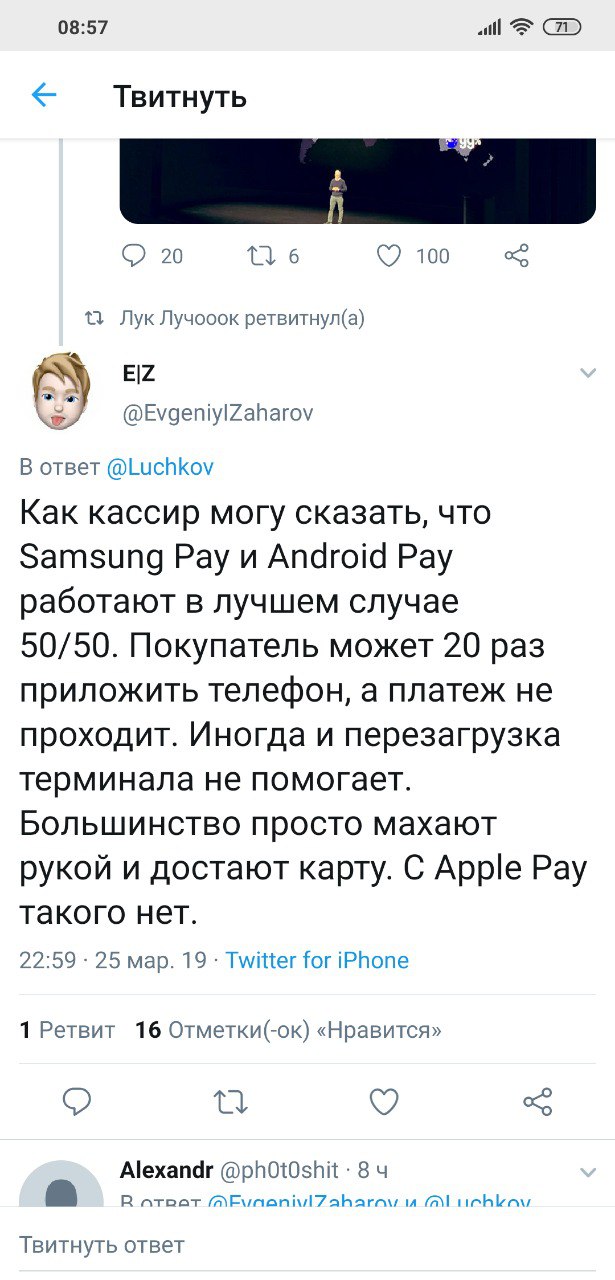View the 1 Ретвит list

68,1030
